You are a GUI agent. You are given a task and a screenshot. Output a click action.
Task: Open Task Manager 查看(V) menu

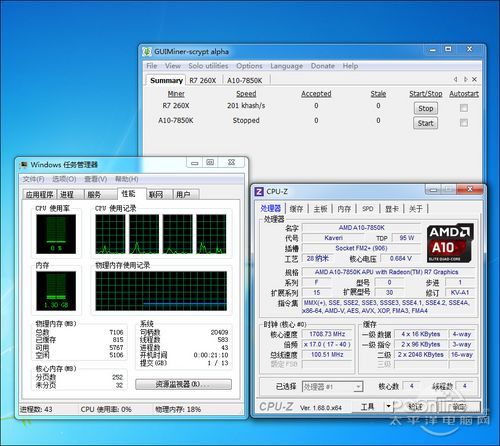coord(96,179)
